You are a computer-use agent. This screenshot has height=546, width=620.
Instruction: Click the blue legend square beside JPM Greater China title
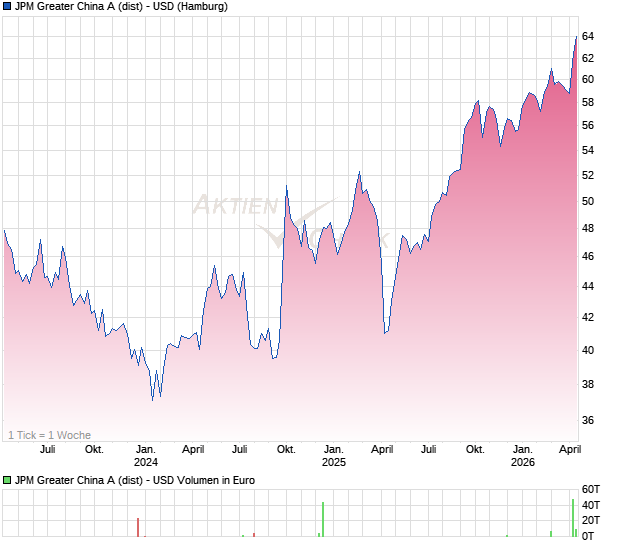click(x=7, y=6)
